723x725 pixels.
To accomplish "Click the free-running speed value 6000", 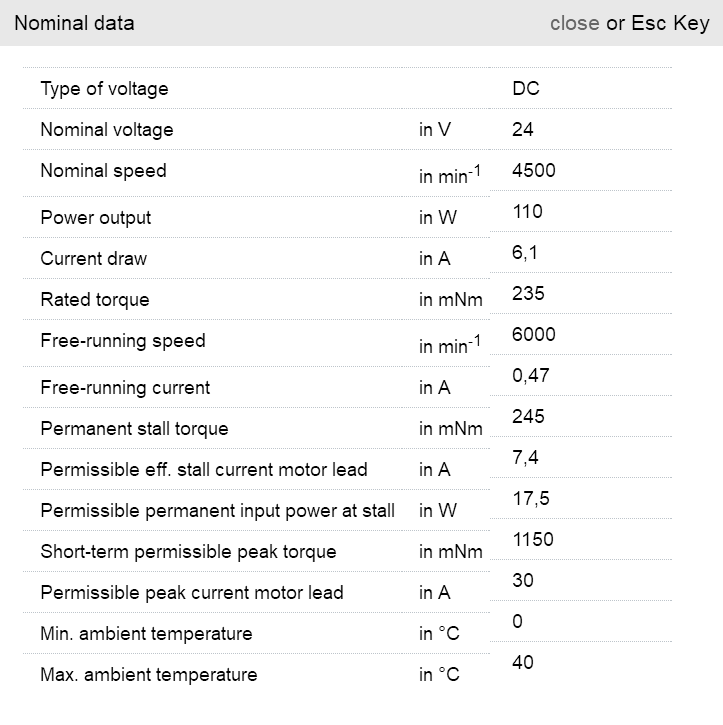I will click(x=533, y=334).
